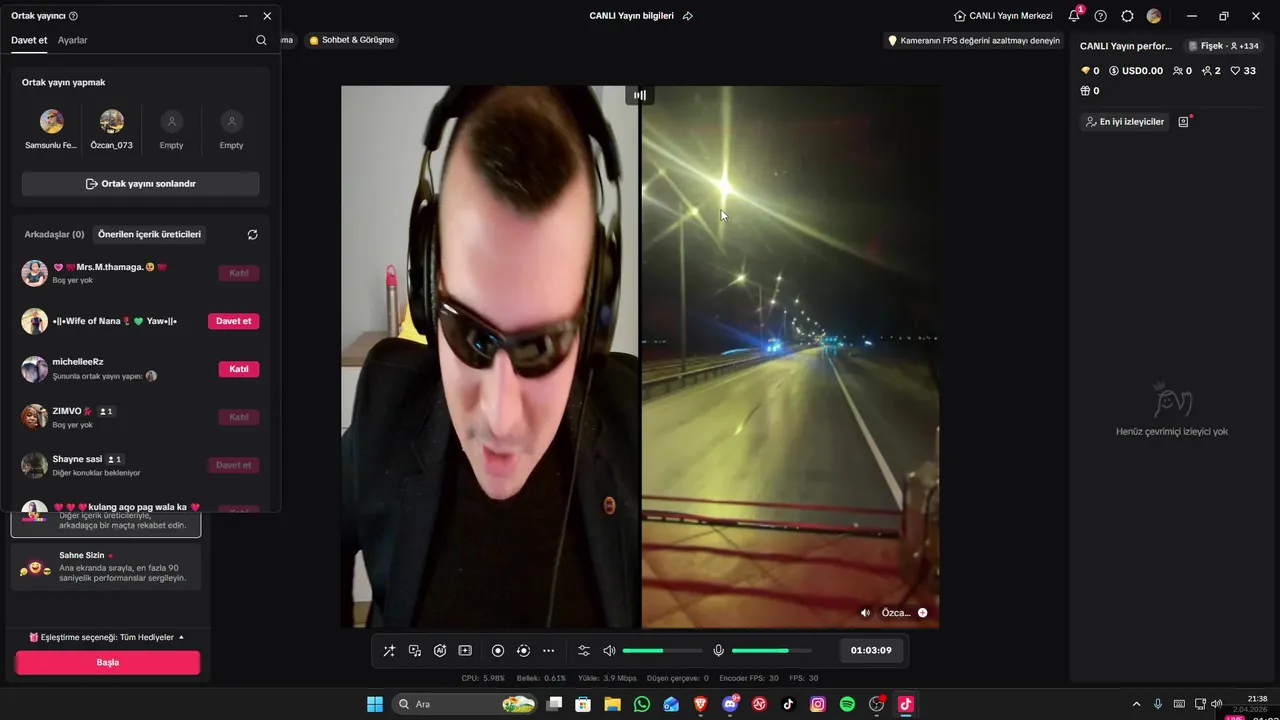Click Davet et for Shayne sasi
1280x720 pixels.
(x=233, y=465)
